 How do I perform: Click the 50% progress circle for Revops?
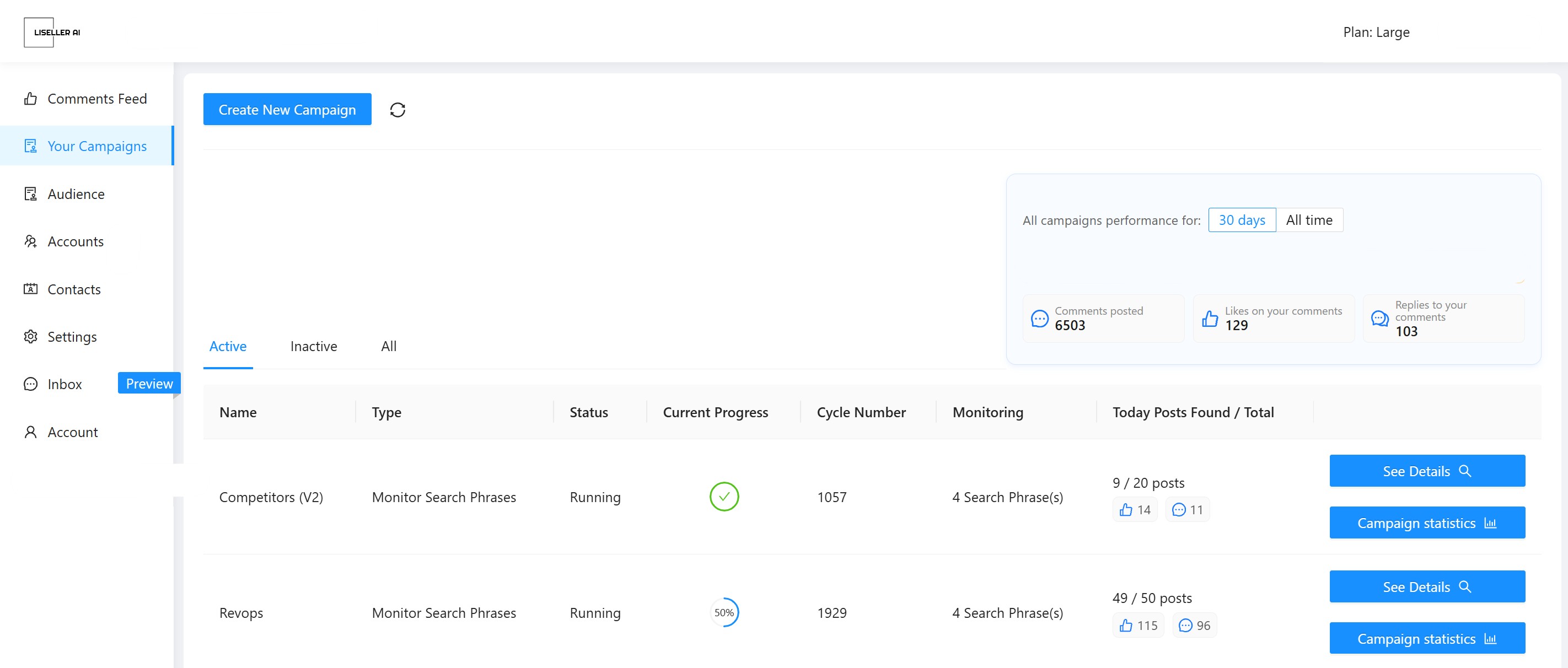pyautogui.click(x=724, y=613)
